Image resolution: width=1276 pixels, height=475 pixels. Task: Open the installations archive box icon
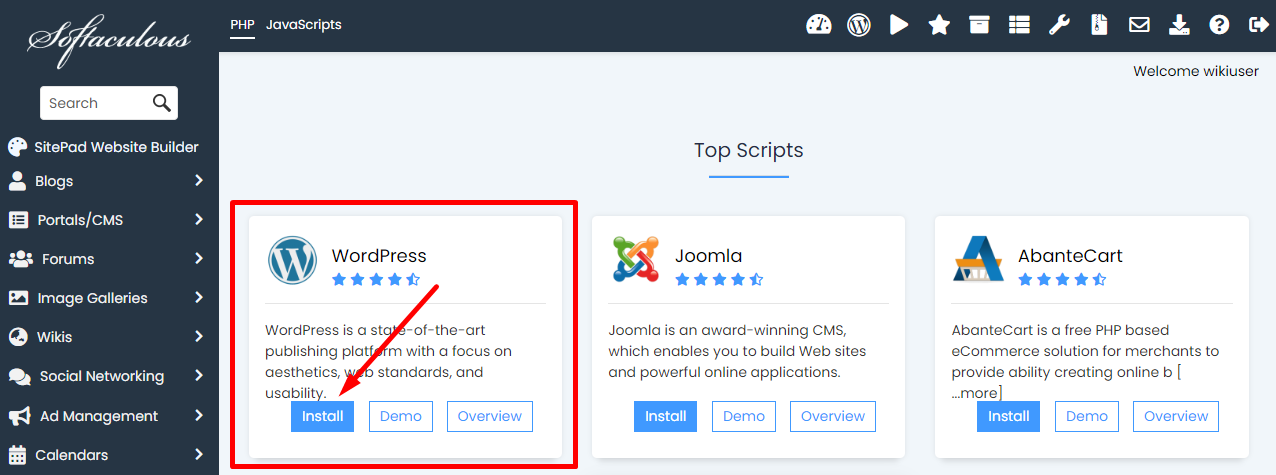click(979, 25)
